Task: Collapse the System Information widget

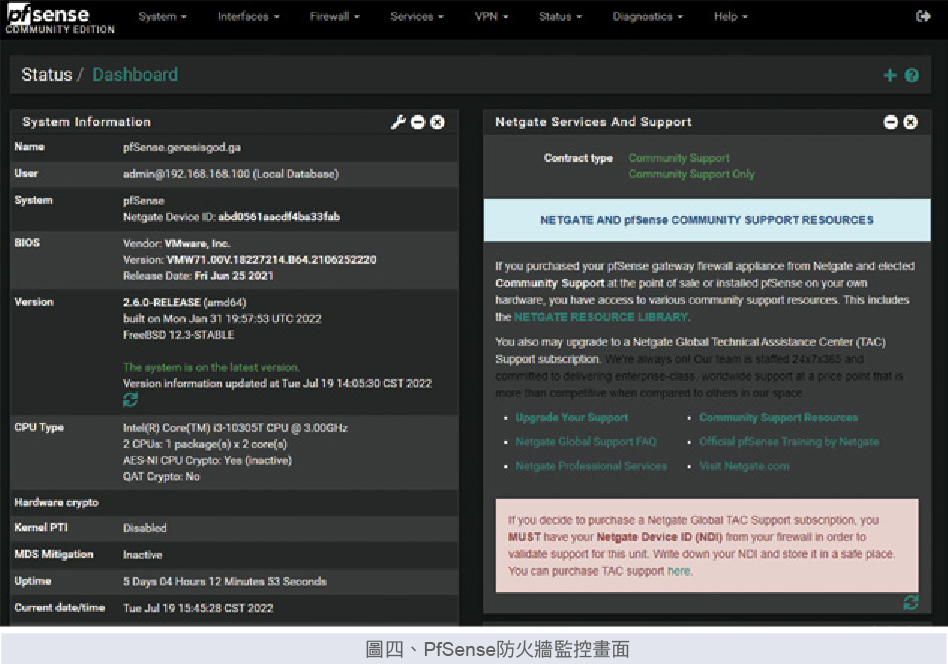Action: tap(418, 122)
